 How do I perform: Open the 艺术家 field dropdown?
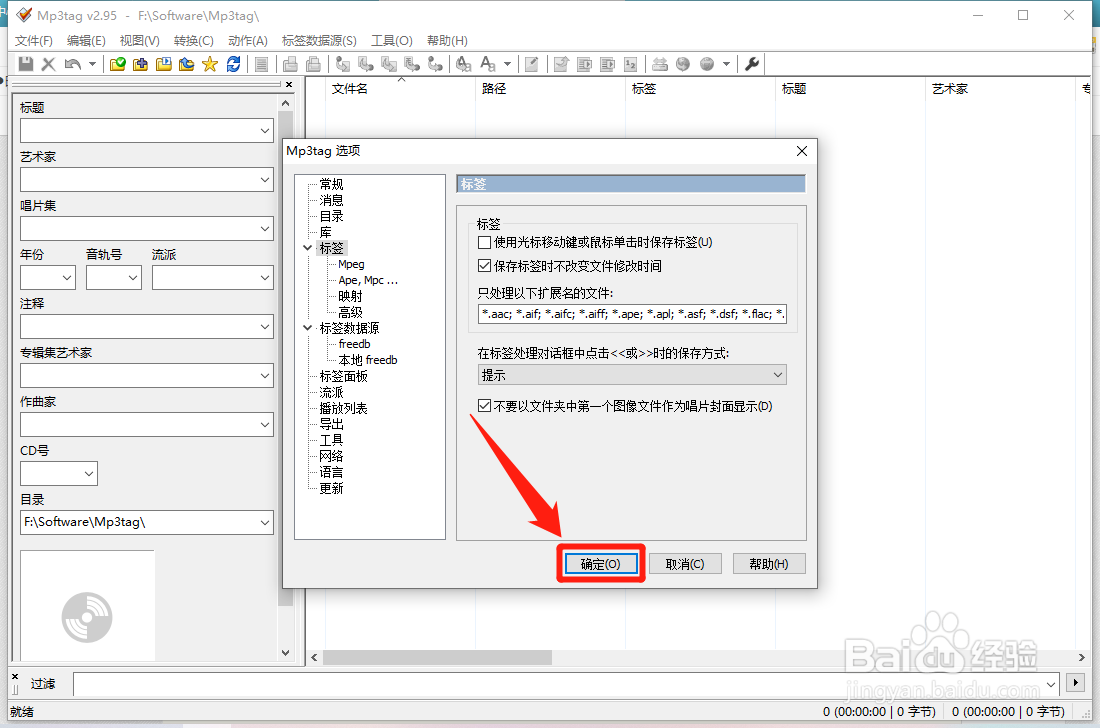point(264,180)
